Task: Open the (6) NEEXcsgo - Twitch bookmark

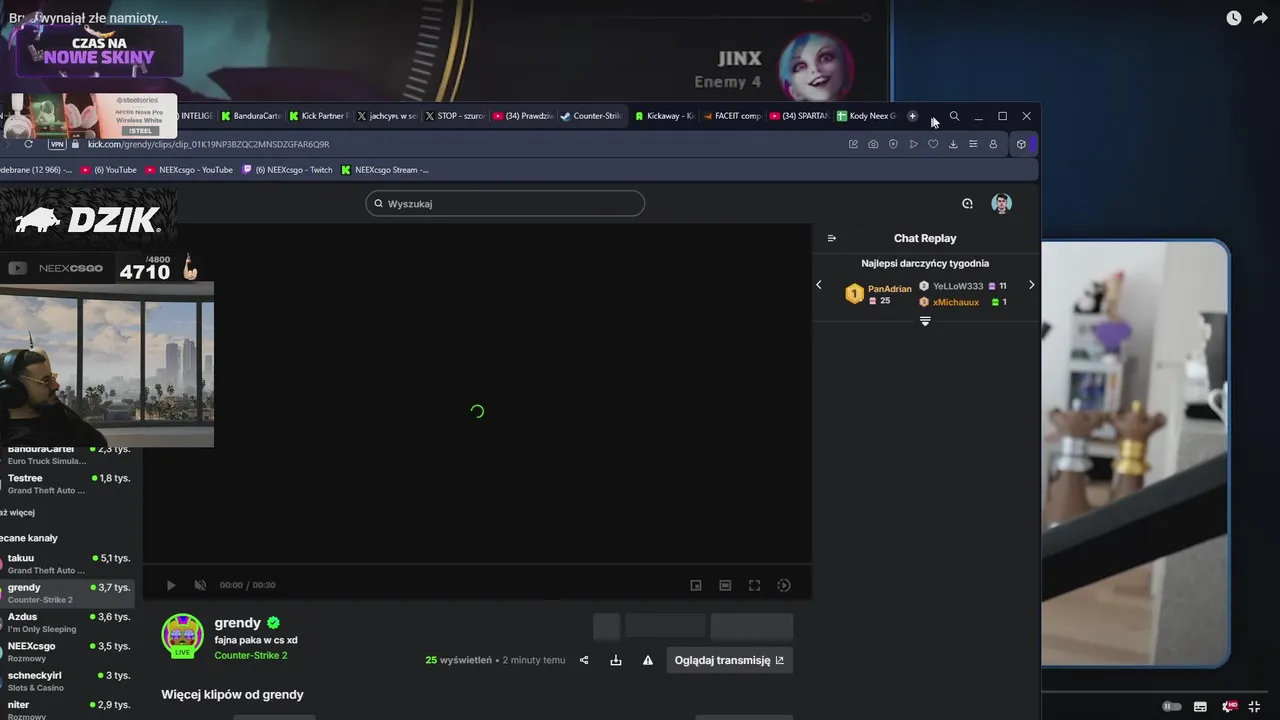Action: [287, 170]
